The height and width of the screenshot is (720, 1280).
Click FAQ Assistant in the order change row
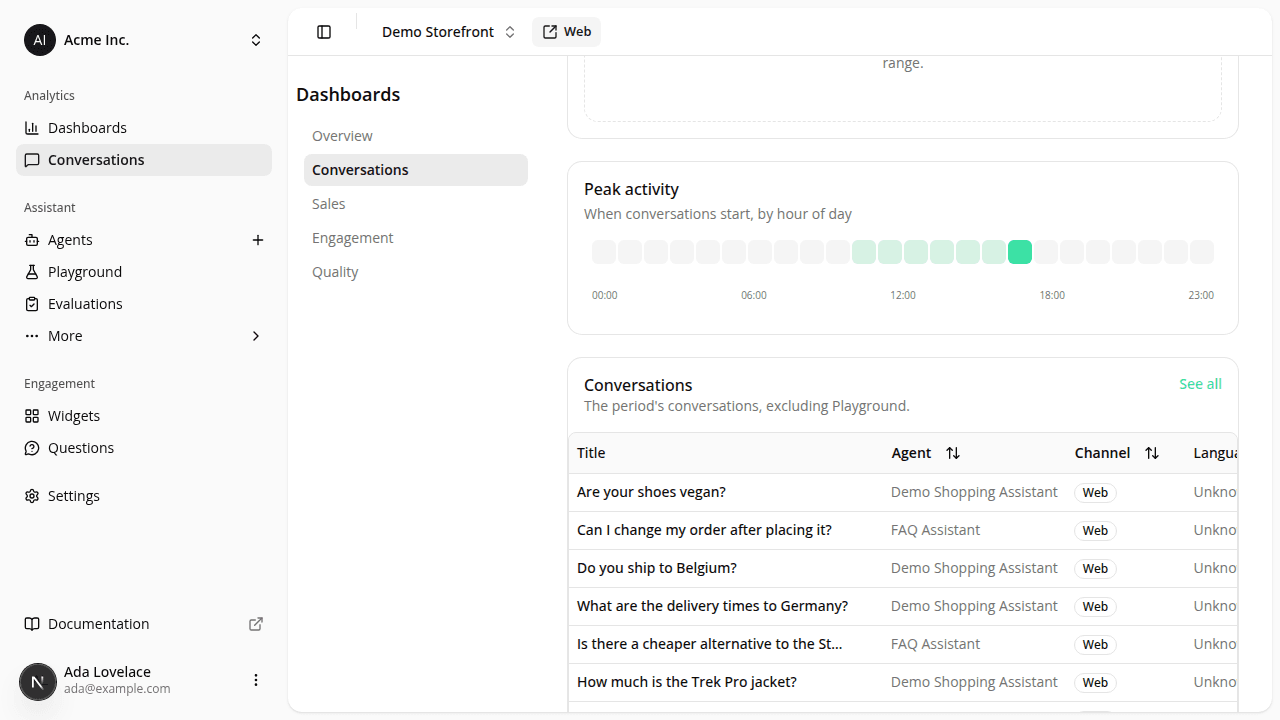[x=935, y=530]
